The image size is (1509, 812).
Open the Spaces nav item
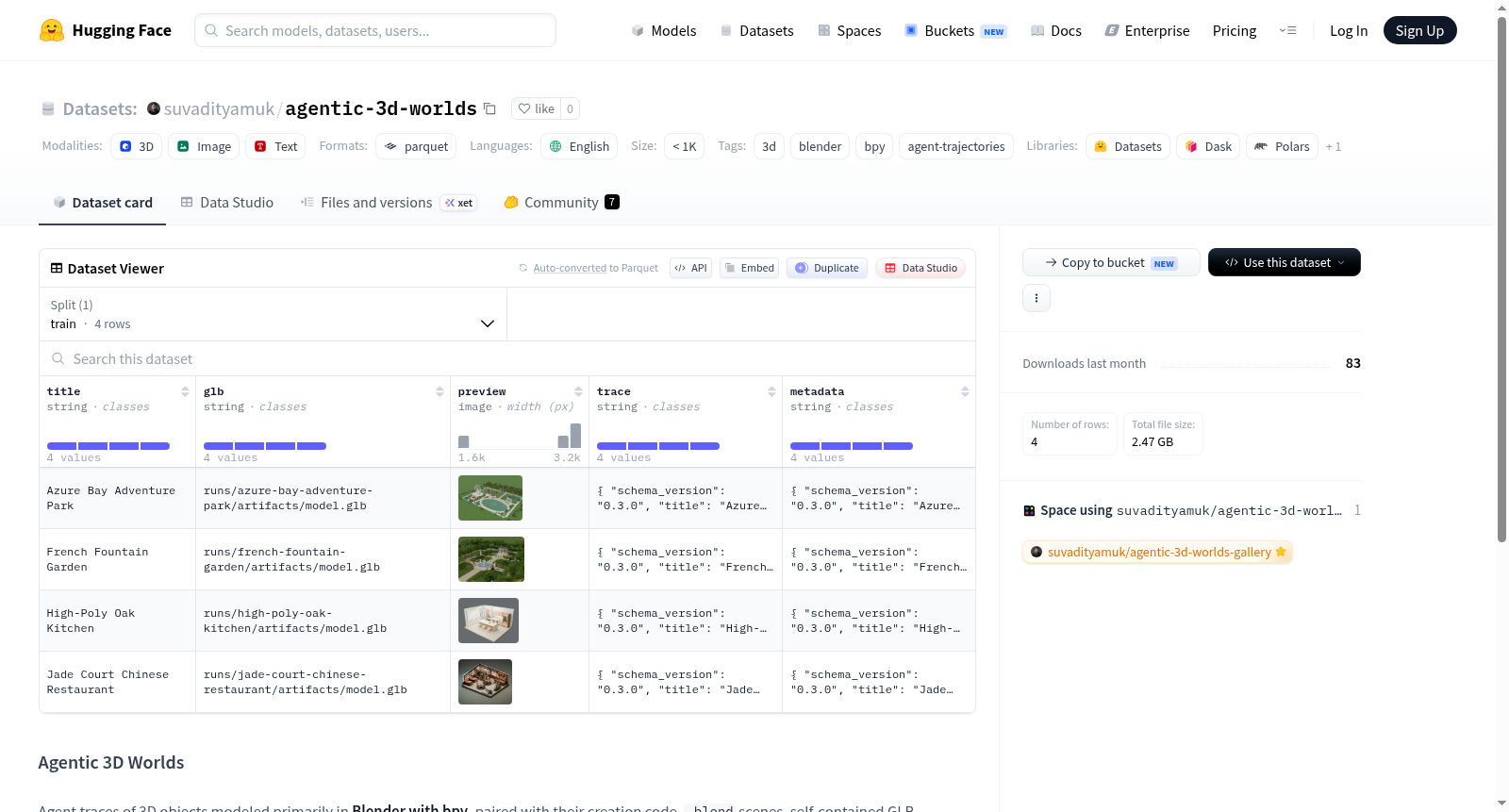(849, 30)
